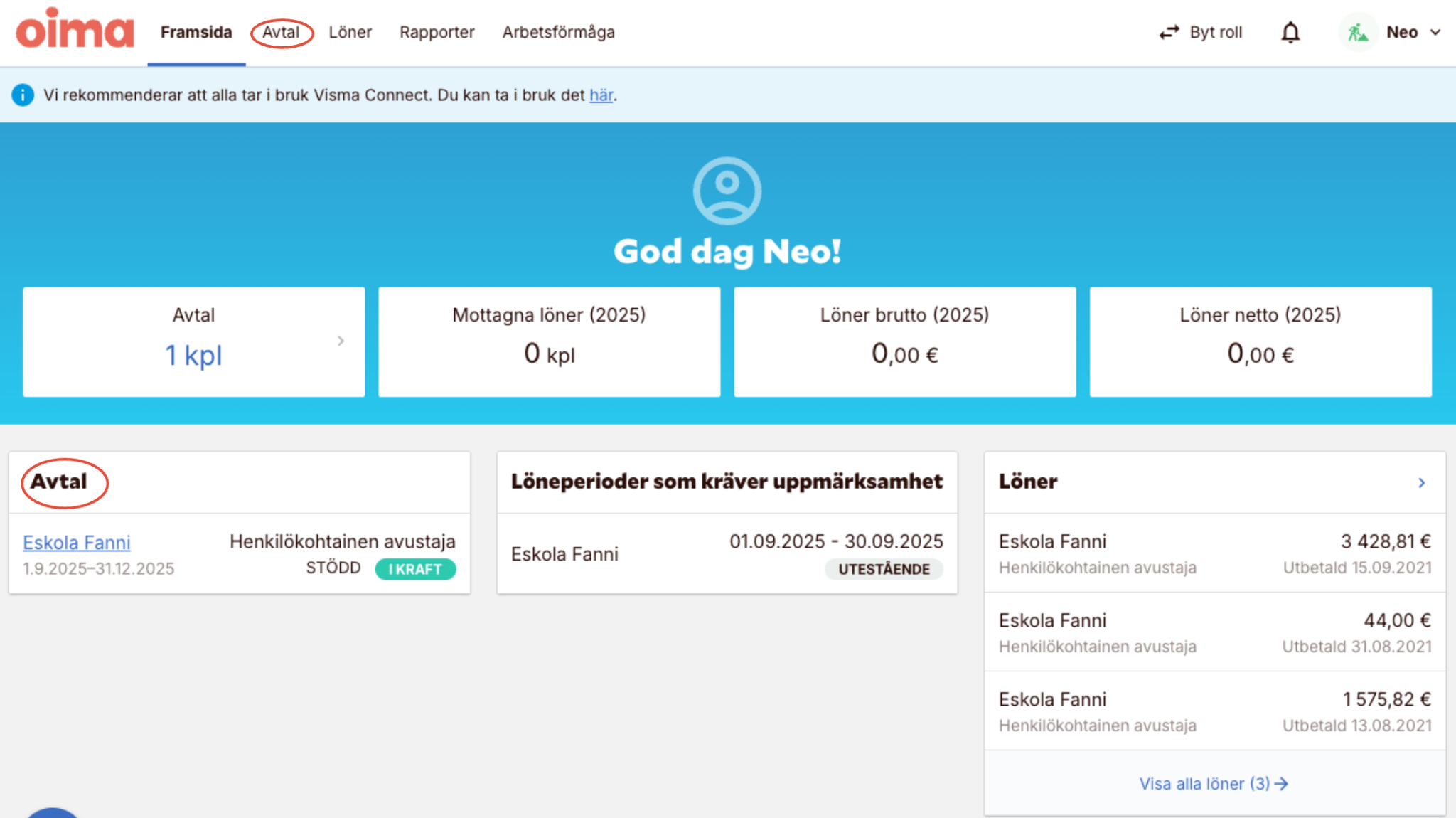1456x818 pixels.
Task: Click the 'här' Visma Connect link
Action: pos(601,95)
